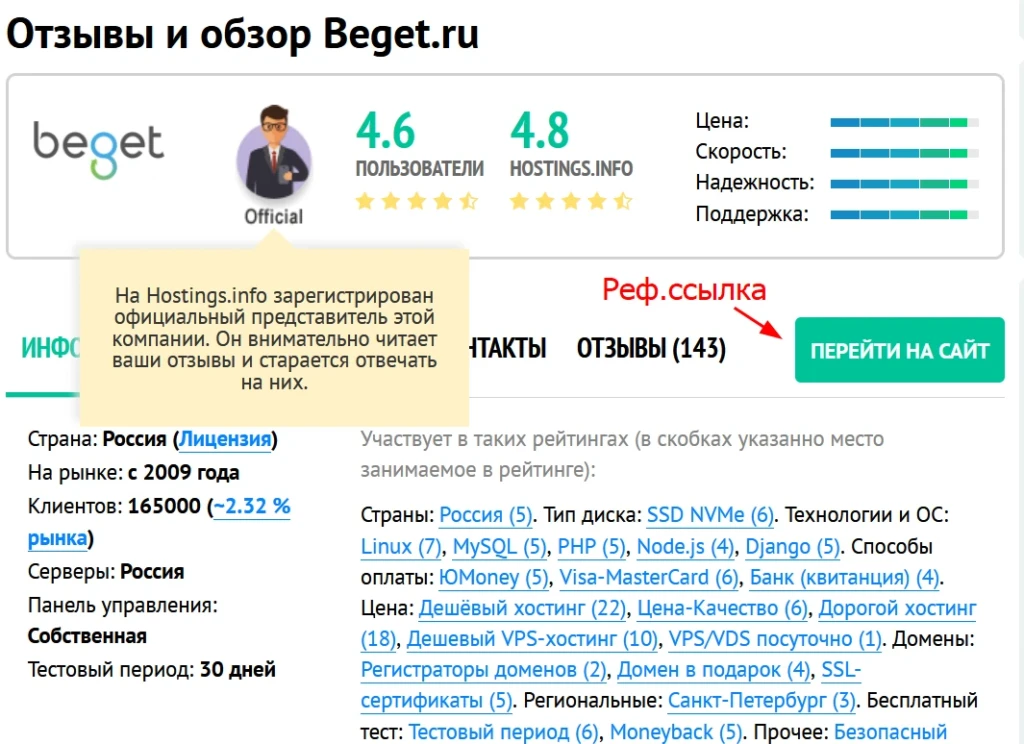Click the HOSTINGS.INFO label
Screen dimensions: 1024x744
coord(571,169)
